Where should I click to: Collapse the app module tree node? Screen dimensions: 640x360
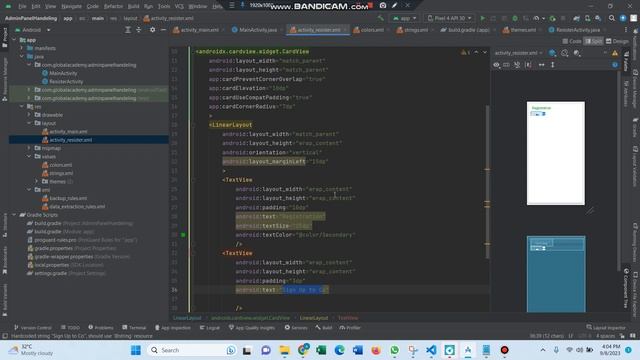[14, 40]
